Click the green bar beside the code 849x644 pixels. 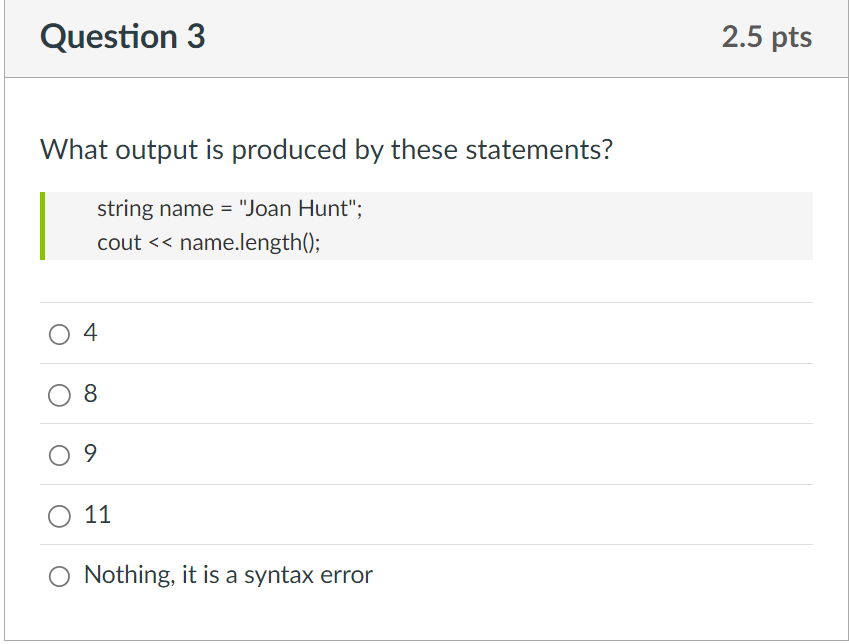tap(43, 226)
